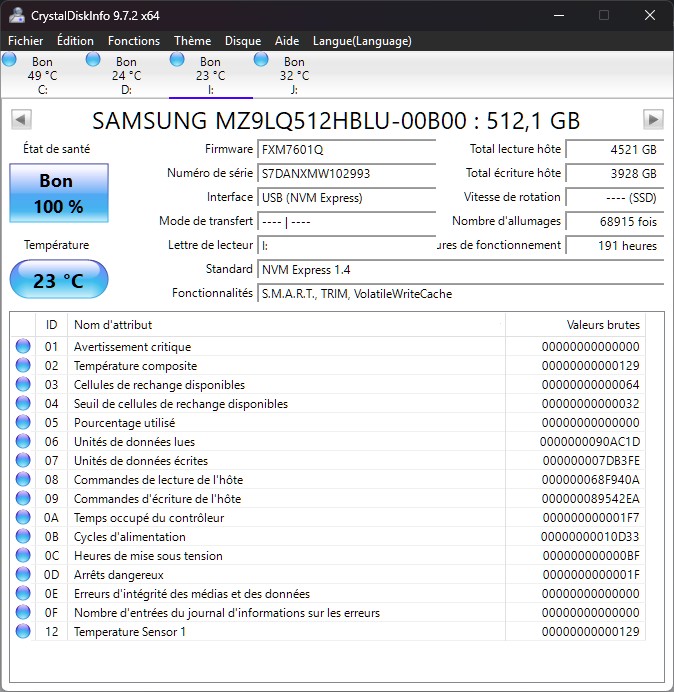This screenshot has height=692, width=674.
Task: Open the Thème menu
Action: 192,41
